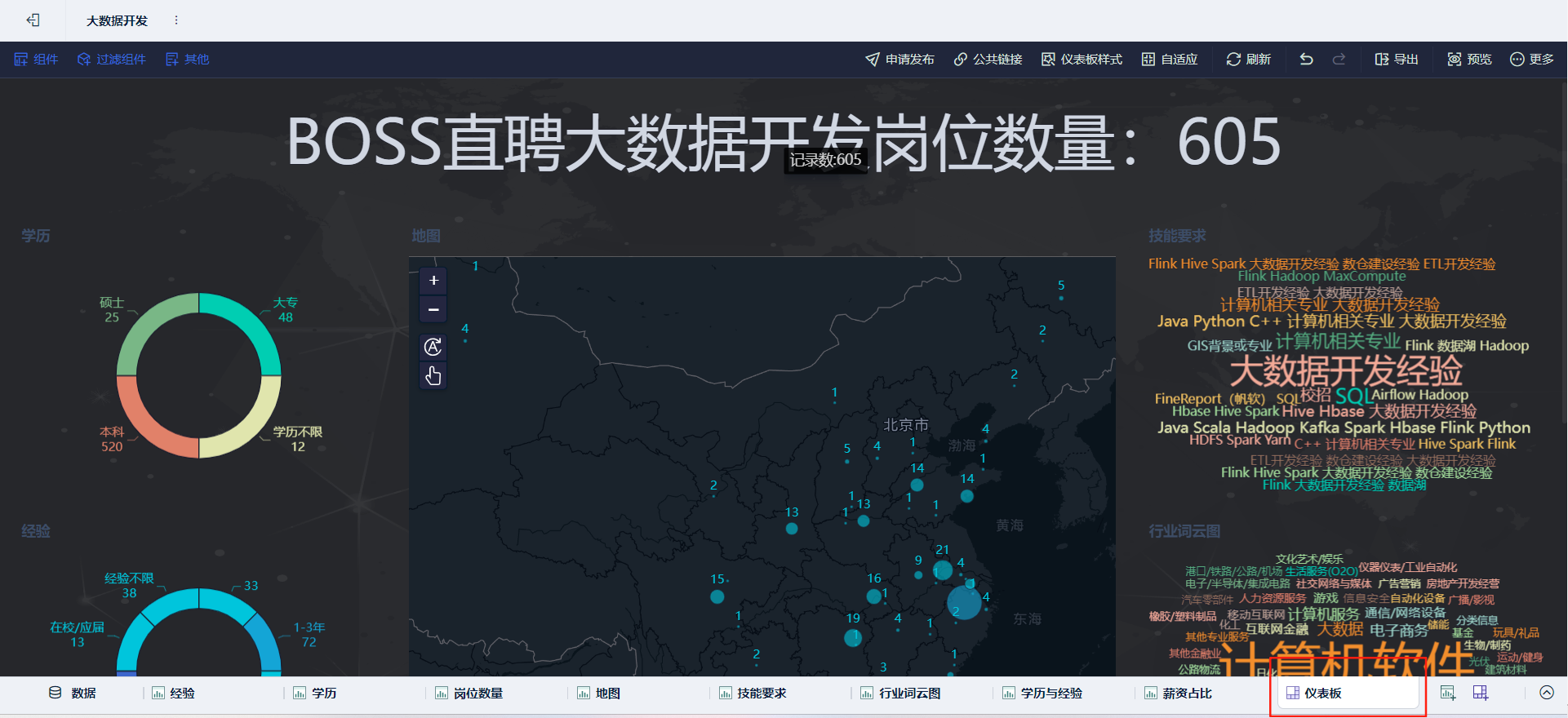Zoom in the map with plus button
The image size is (1568, 718).
[433, 281]
